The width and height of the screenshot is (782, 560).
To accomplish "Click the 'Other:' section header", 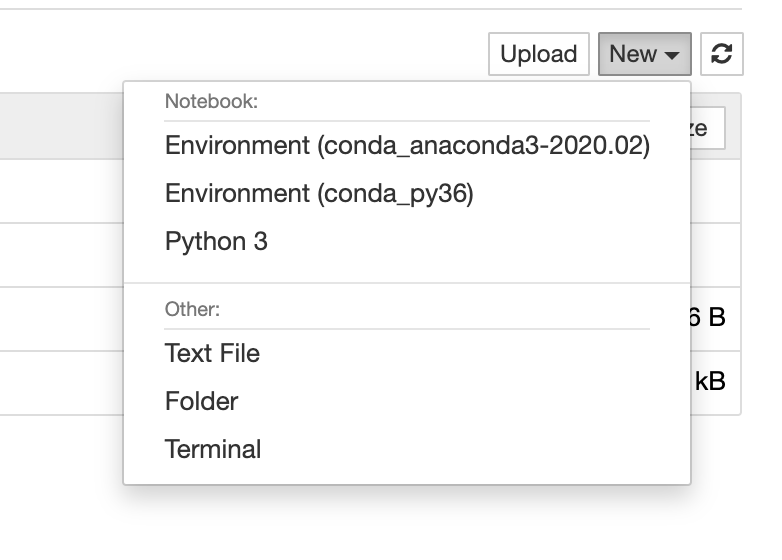I will [192, 309].
